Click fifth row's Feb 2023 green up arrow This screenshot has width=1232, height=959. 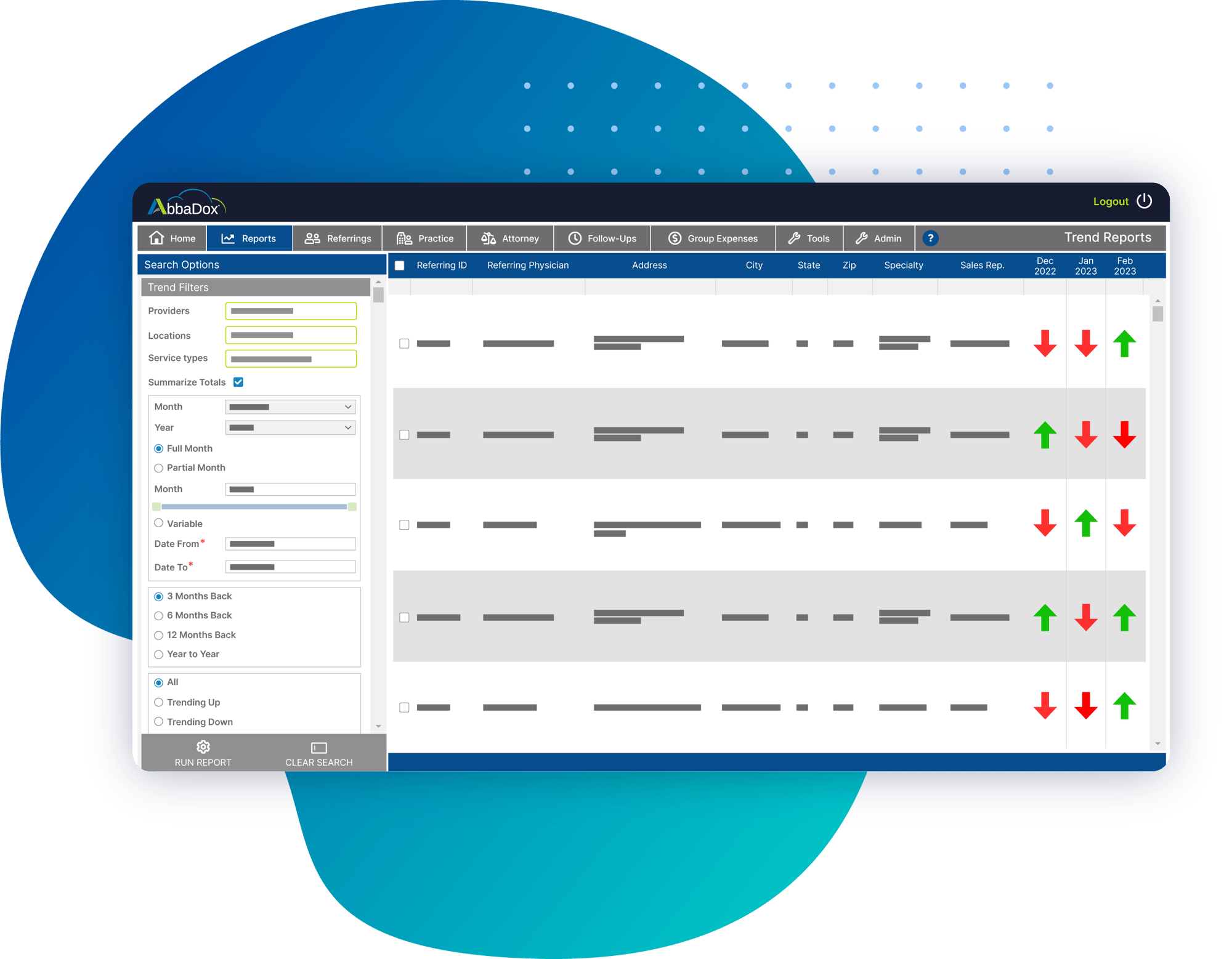click(x=1124, y=706)
